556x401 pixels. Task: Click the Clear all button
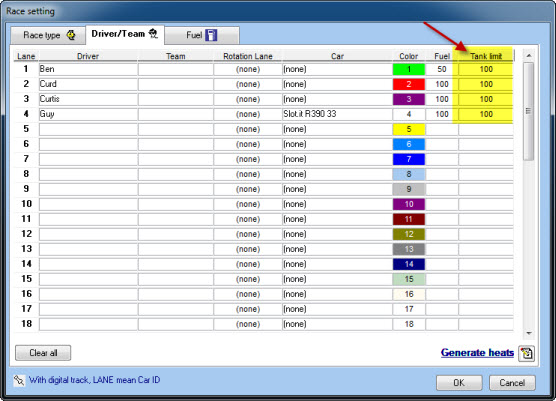point(43,353)
